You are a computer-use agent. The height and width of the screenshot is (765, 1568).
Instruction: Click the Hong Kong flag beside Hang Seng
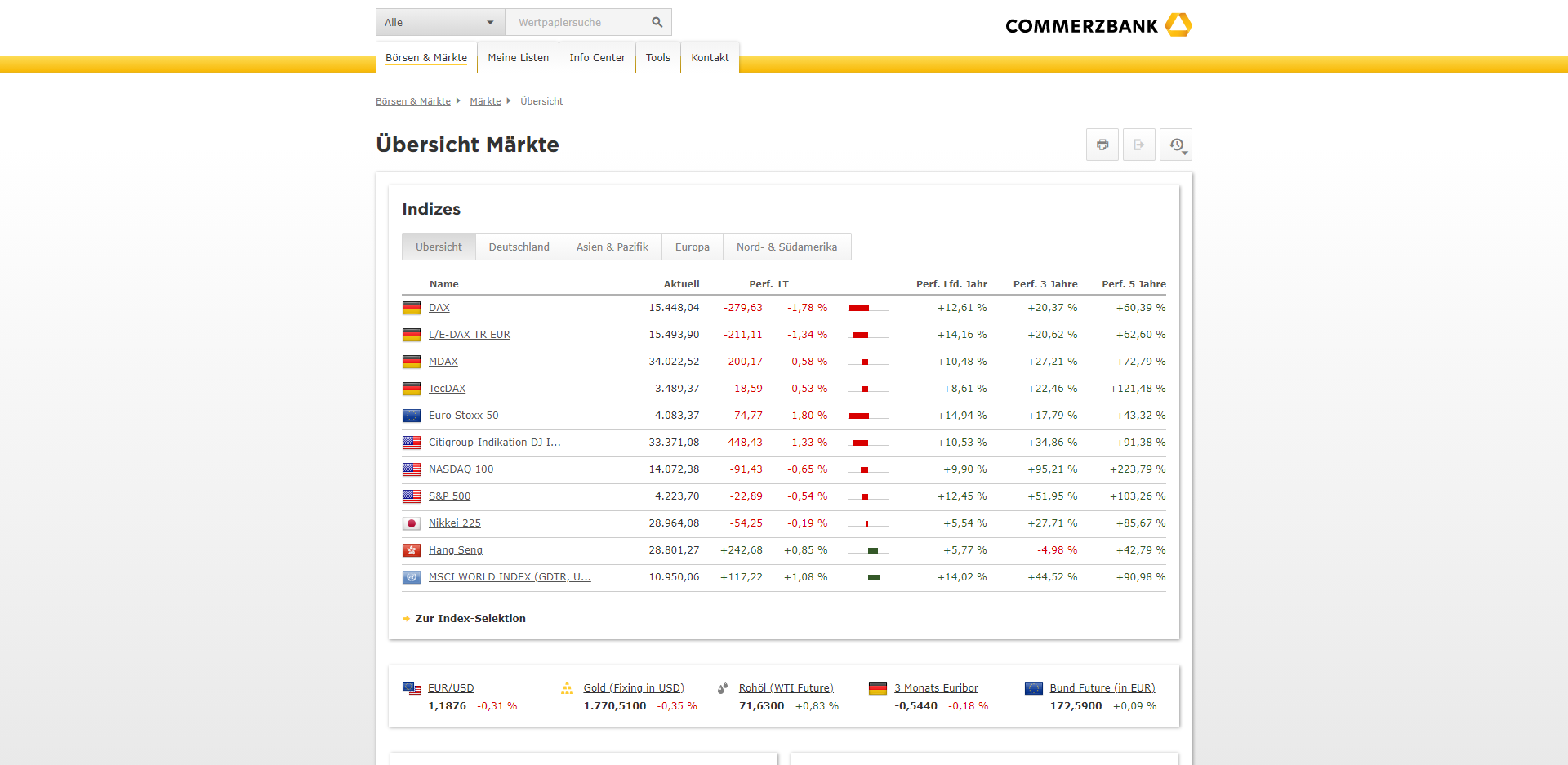point(412,550)
